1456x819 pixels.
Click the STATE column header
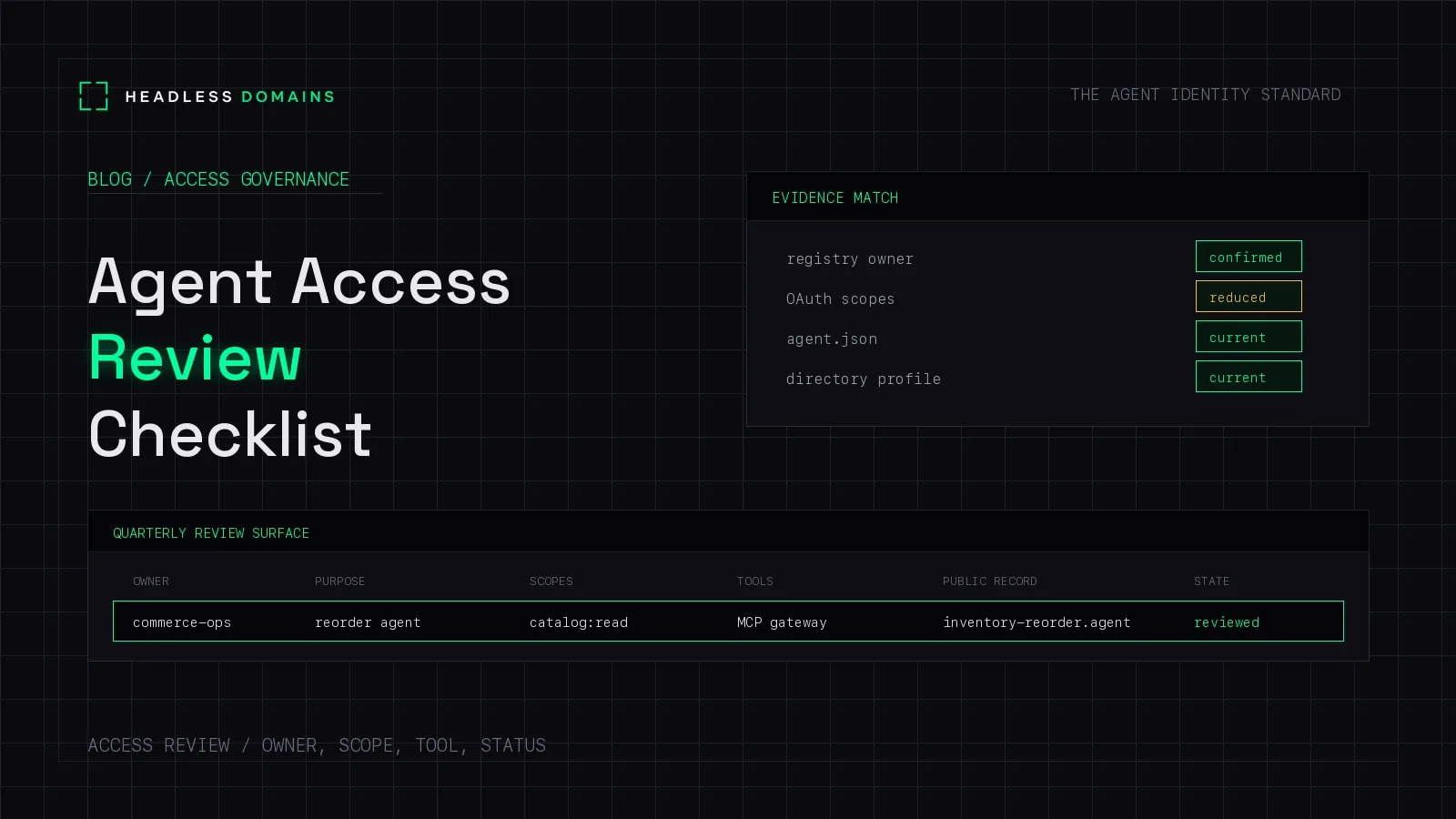tap(1211, 581)
